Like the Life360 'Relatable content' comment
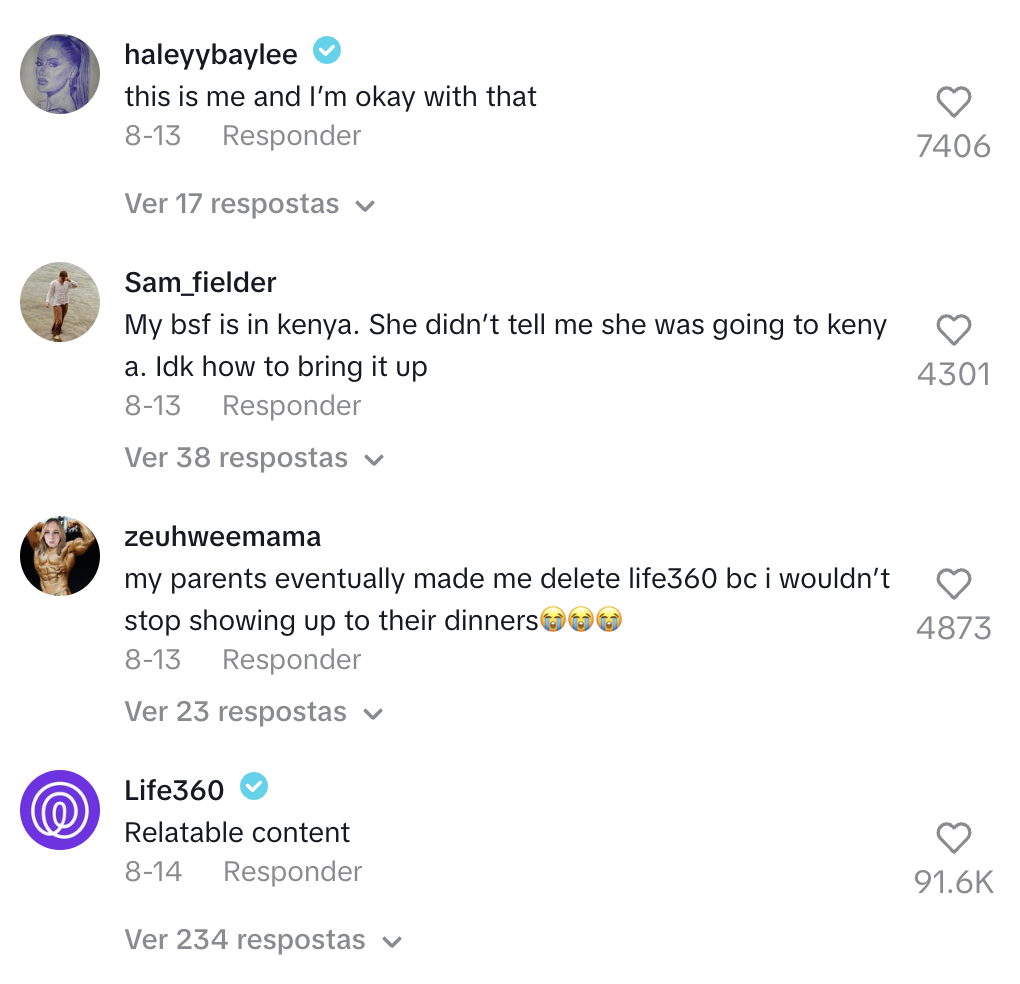Viewport: 1020px width, 984px height. [x=953, y=838]
